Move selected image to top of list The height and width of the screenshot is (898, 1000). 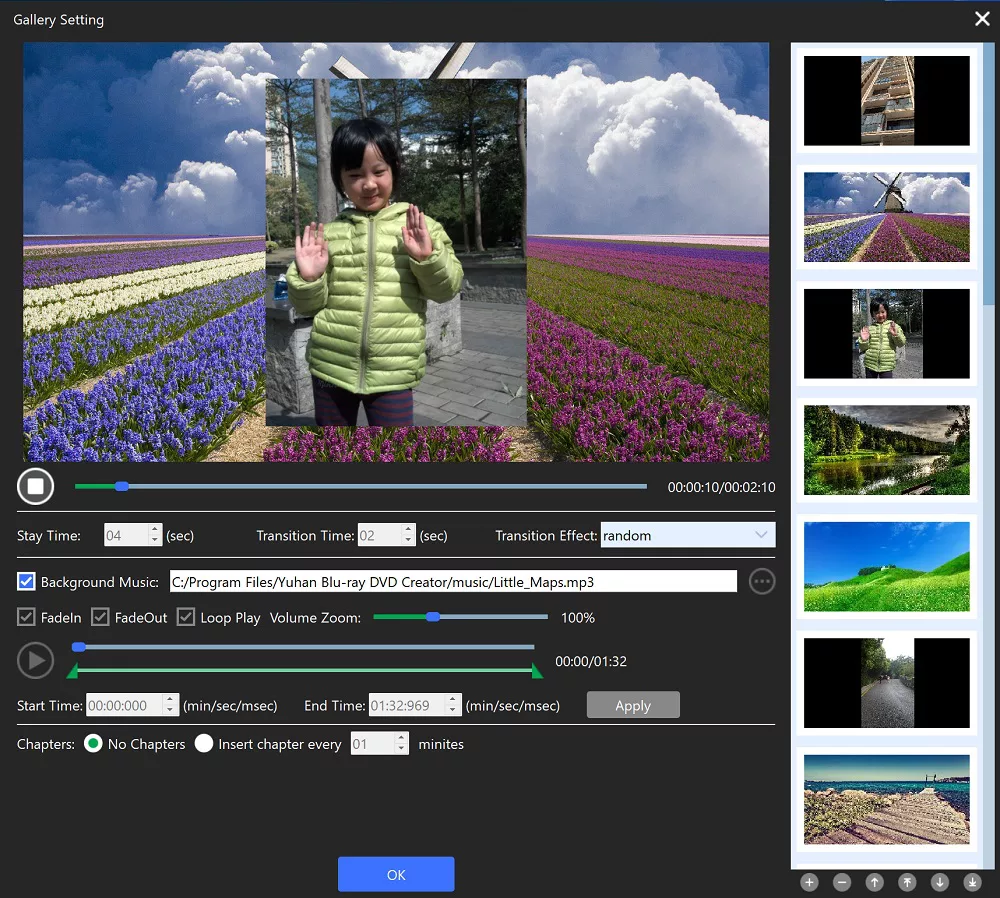click(907, 882)
